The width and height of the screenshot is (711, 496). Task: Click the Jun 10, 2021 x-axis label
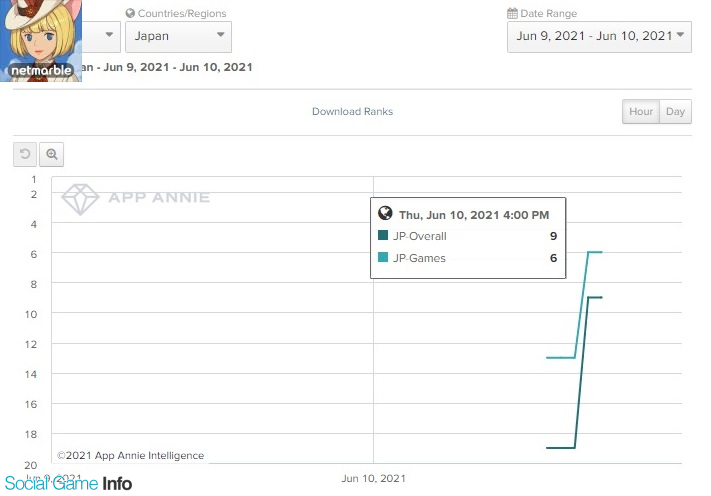373,478
